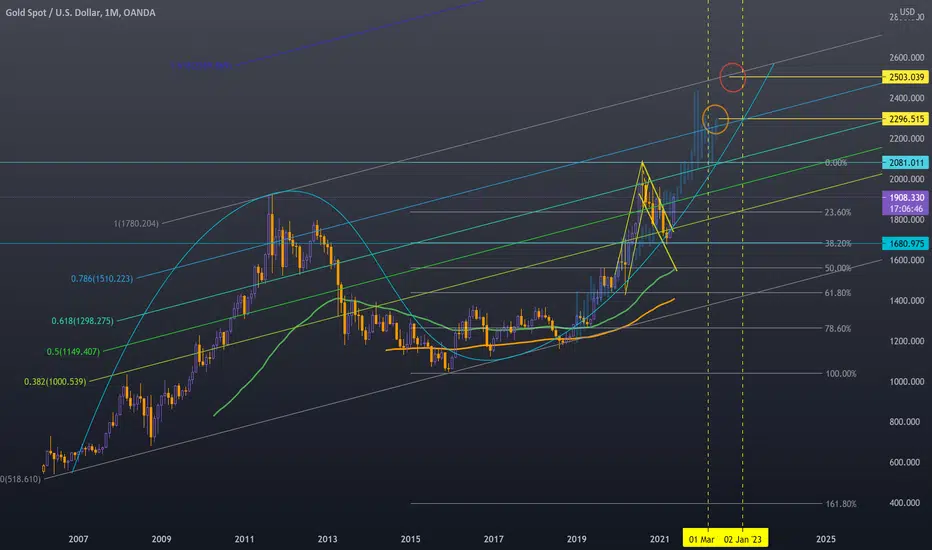Select the 0.382(1000.539) channel level label

click(55, 382)
